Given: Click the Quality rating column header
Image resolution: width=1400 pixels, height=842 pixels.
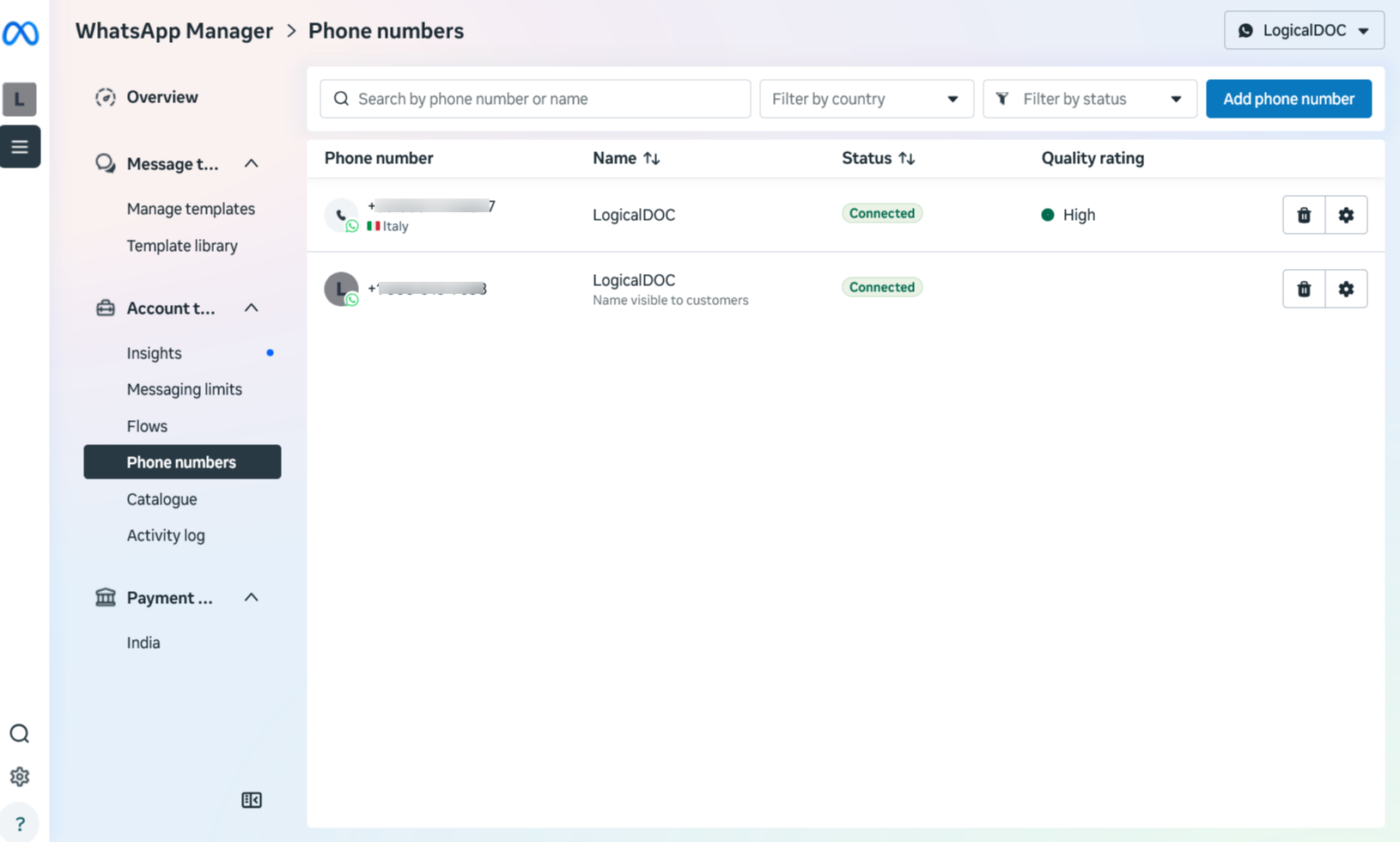Looking at the screenshot, I should pyautogui.click(x=1093, y=158).
